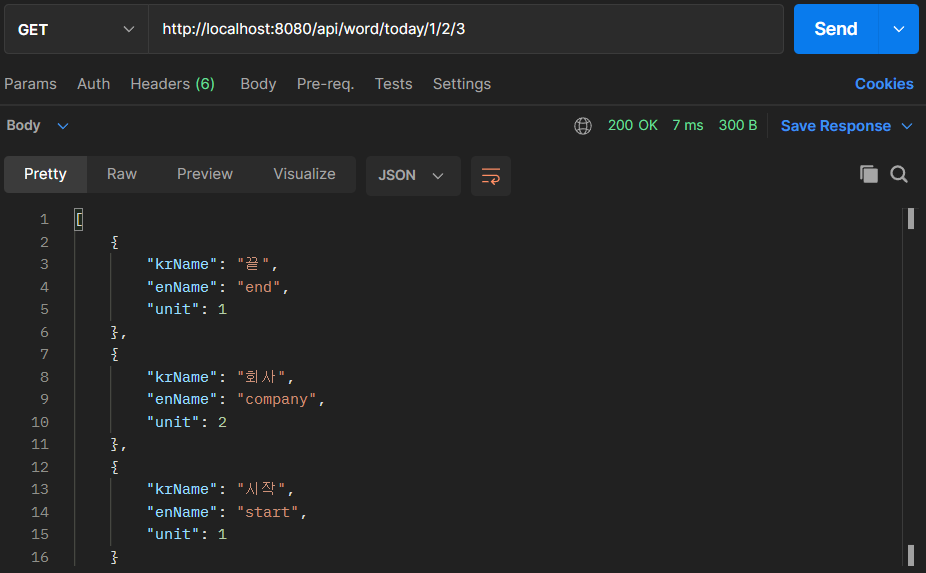Click the 200 OK status

tap(632, 125)
